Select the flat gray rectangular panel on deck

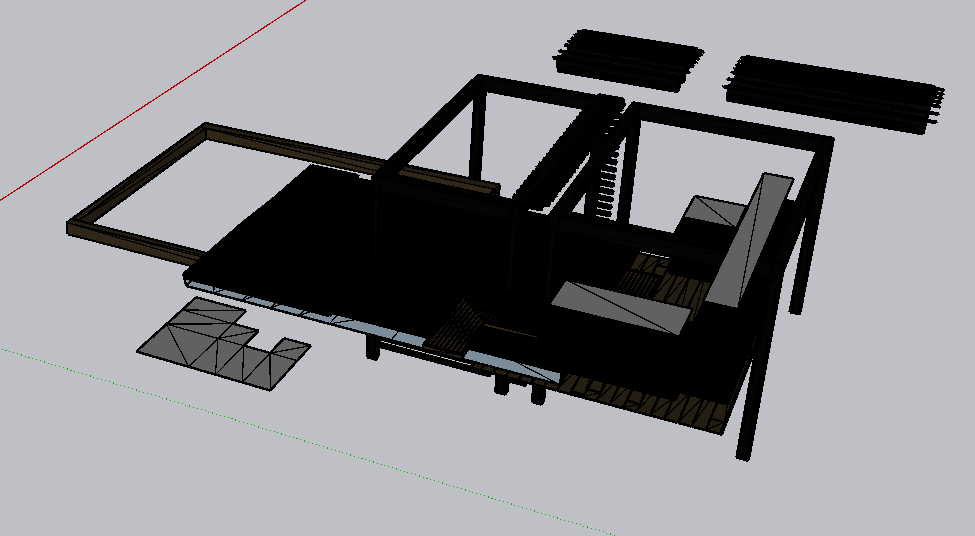click(x=622, y=308)
